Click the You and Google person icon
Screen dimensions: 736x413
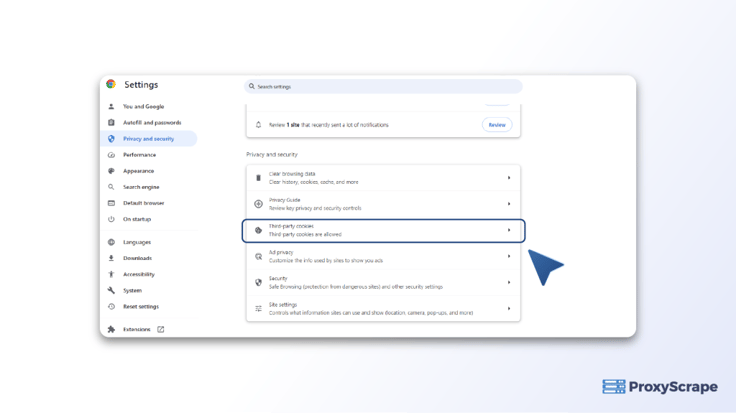coord(111,106)
